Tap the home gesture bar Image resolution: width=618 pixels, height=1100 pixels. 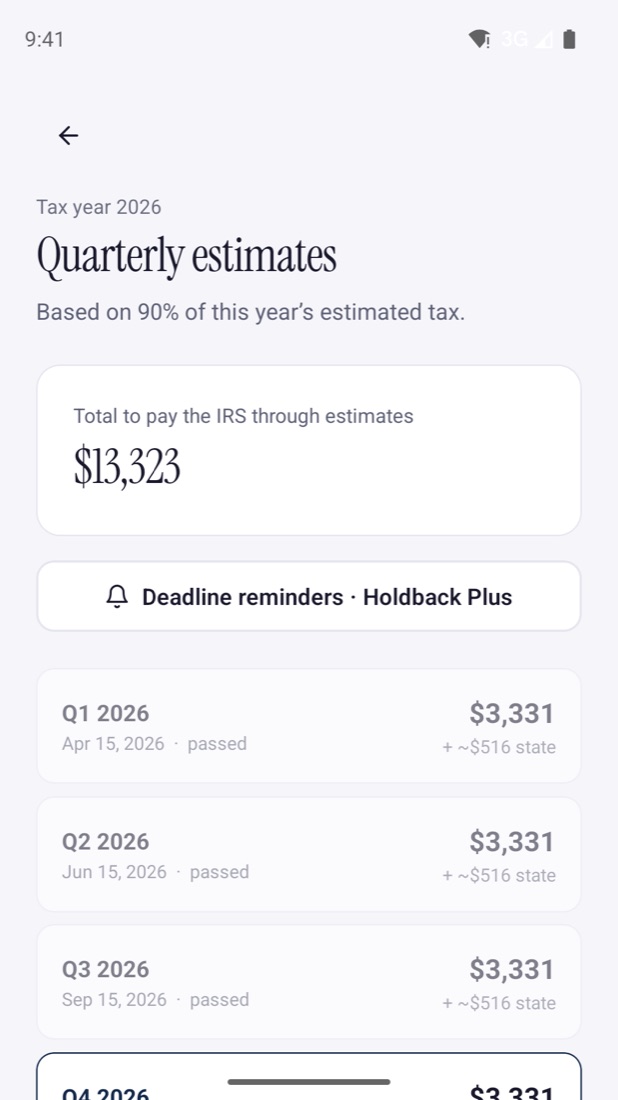pos(309,1082)
